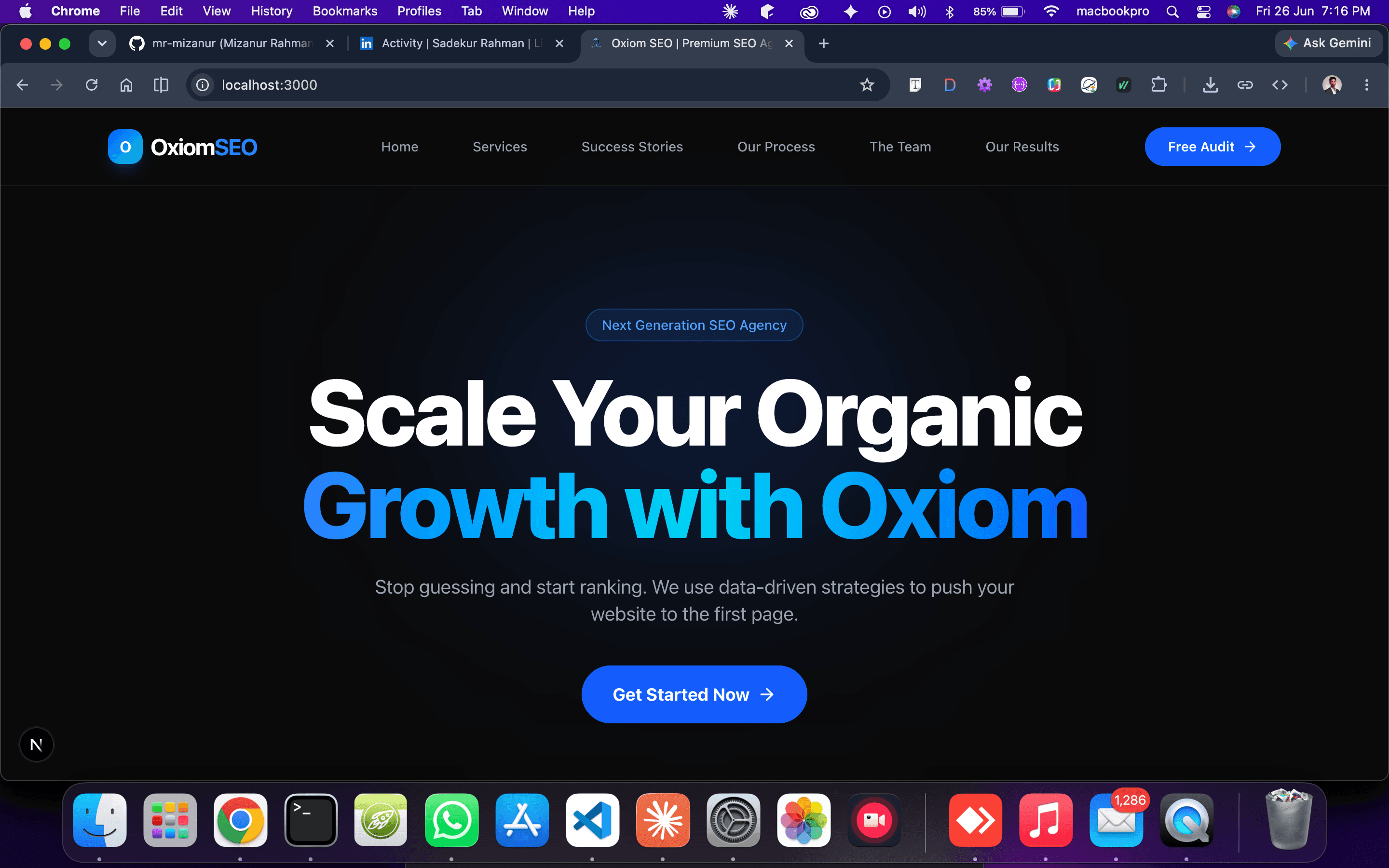
Task: Open the Chrome extensions puzzle icon
Action: pos(1159,85)
